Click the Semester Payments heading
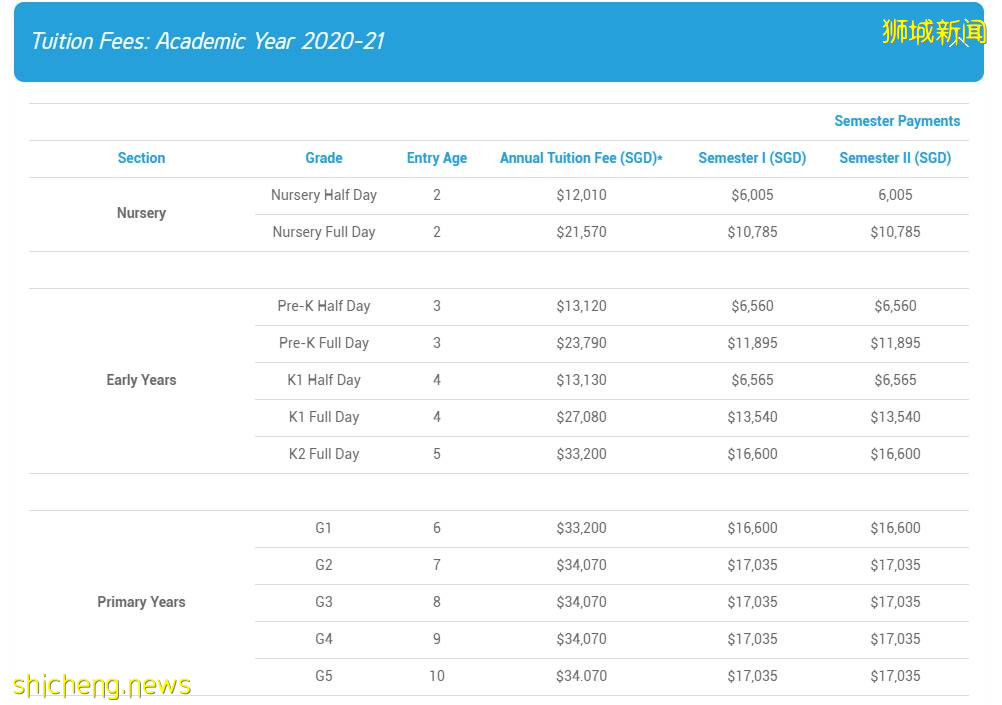 (896, 121)
